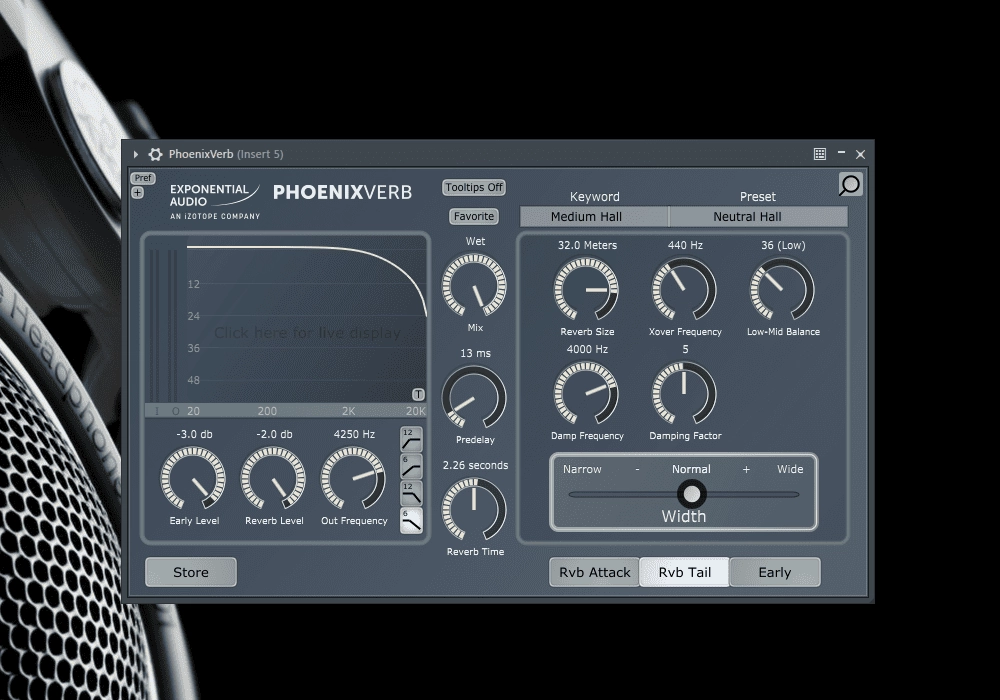This screenshot has height=700, width=1000.
Task: Open the Preset dropdown showing Neutral Hall
Action: point(758,217)
